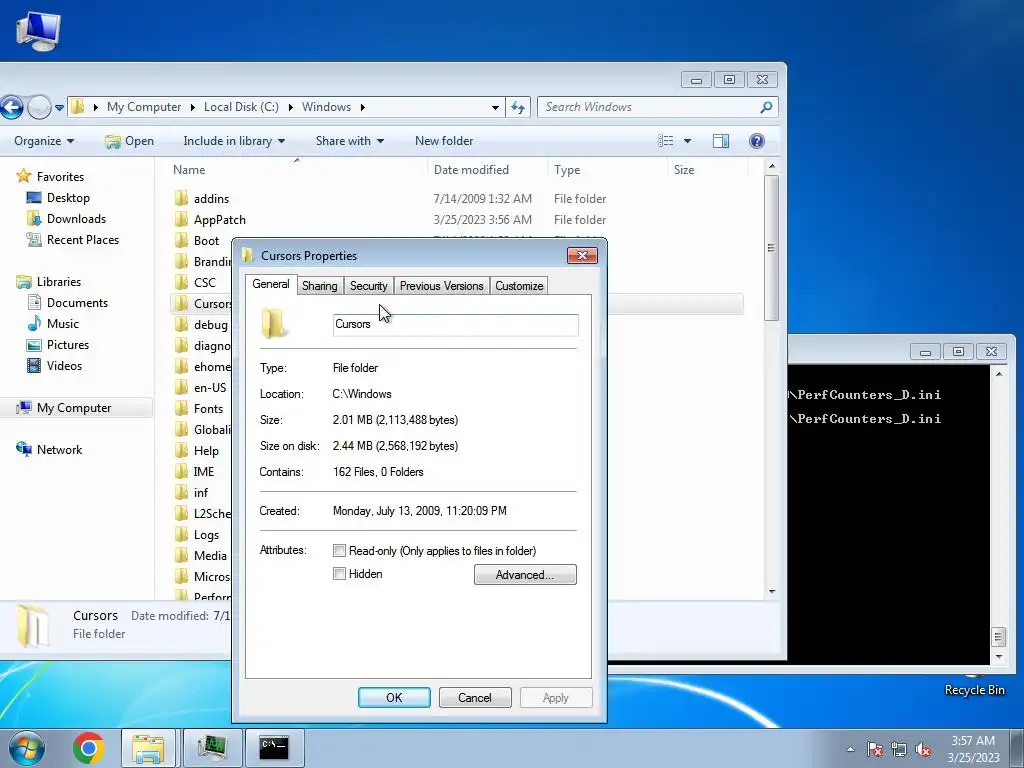Click the volume icon in system tray

coord(923,750)
